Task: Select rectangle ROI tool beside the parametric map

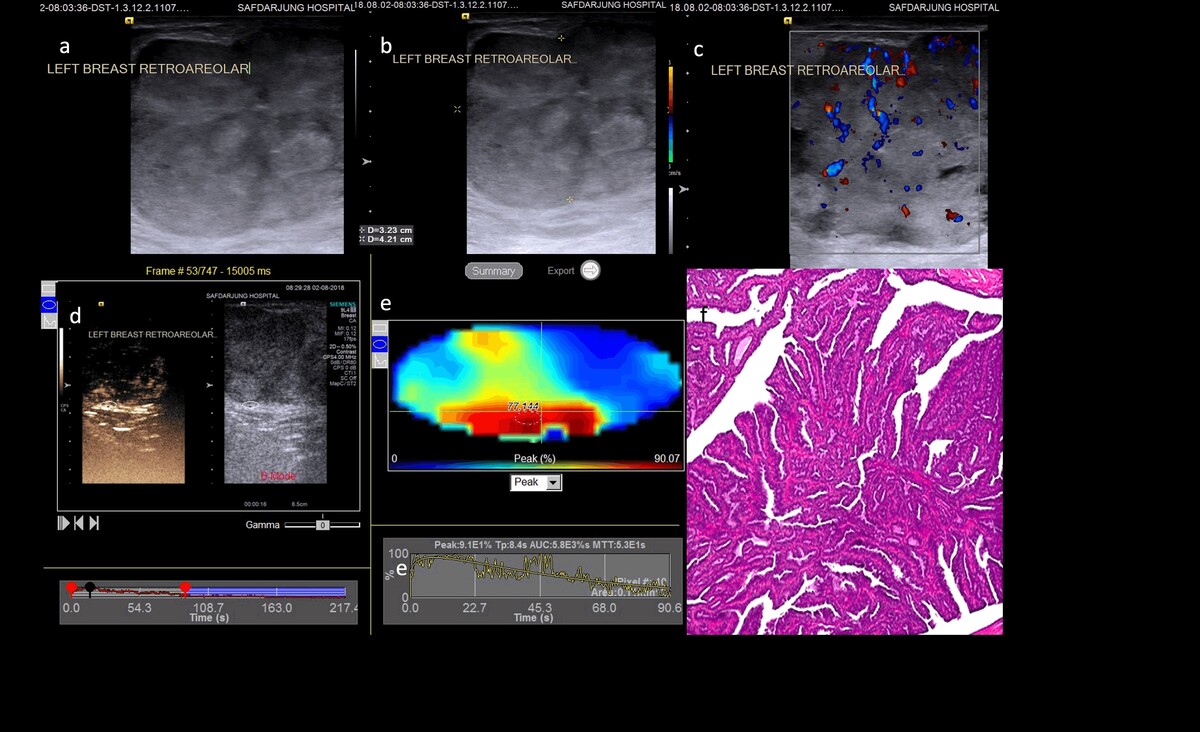Action: click(380, 328)
